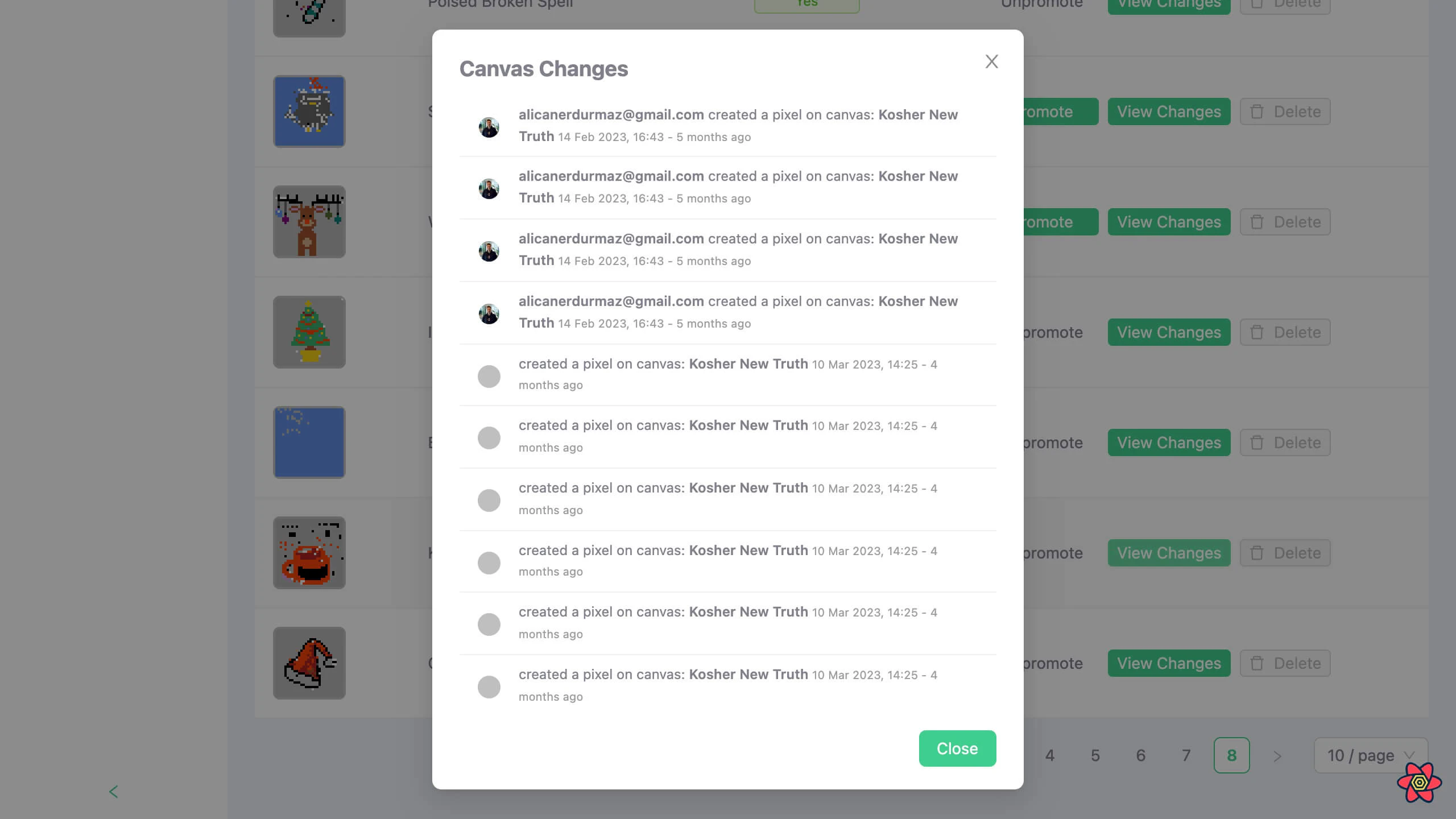The height and width of the screenshot is (819, 1456).
Task: Click the avatar on the fourth Kosher New Truth entry
Action: (489, 313)
